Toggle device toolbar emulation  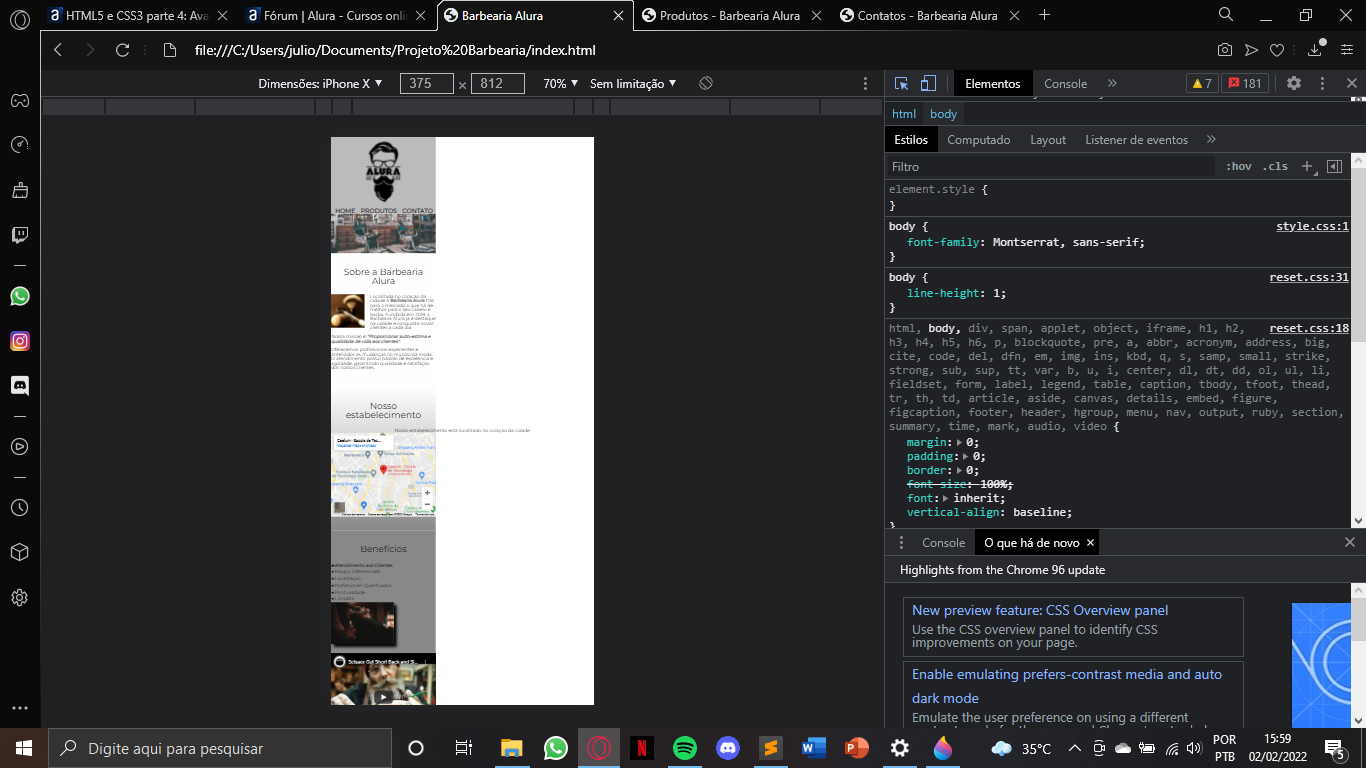point(928,84)
